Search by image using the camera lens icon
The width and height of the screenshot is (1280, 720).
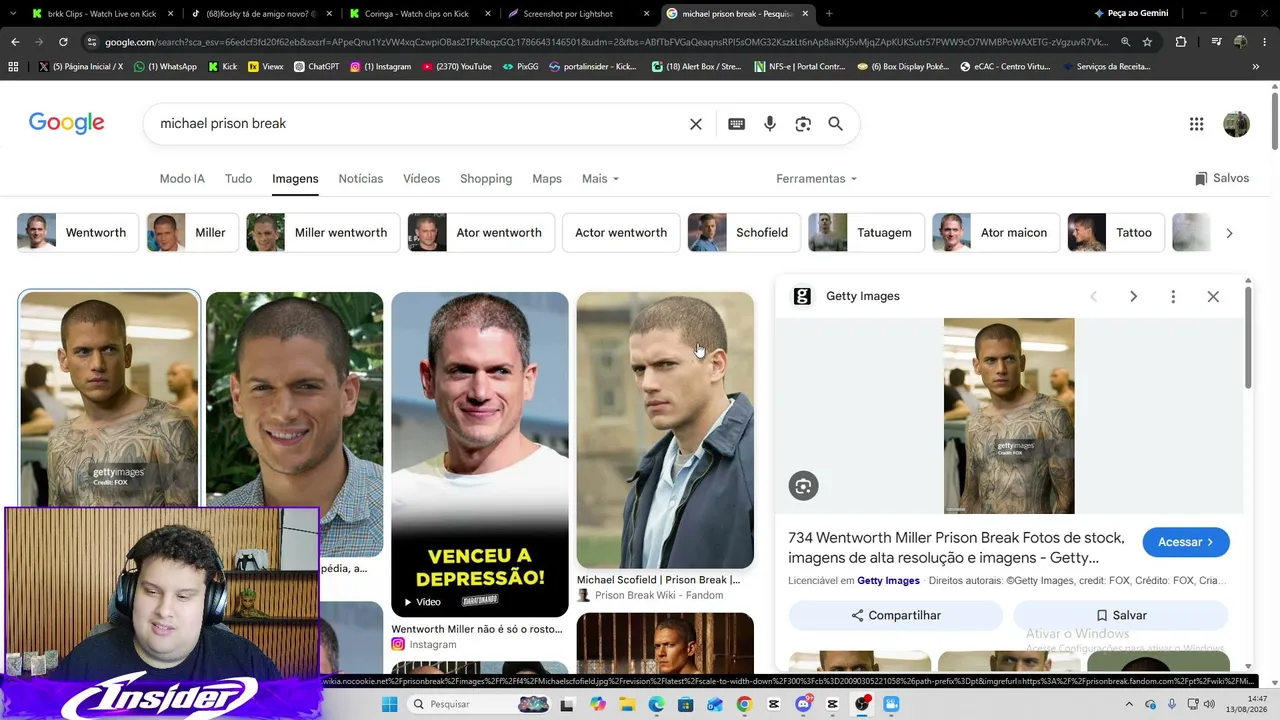click(x=803, y=124)
